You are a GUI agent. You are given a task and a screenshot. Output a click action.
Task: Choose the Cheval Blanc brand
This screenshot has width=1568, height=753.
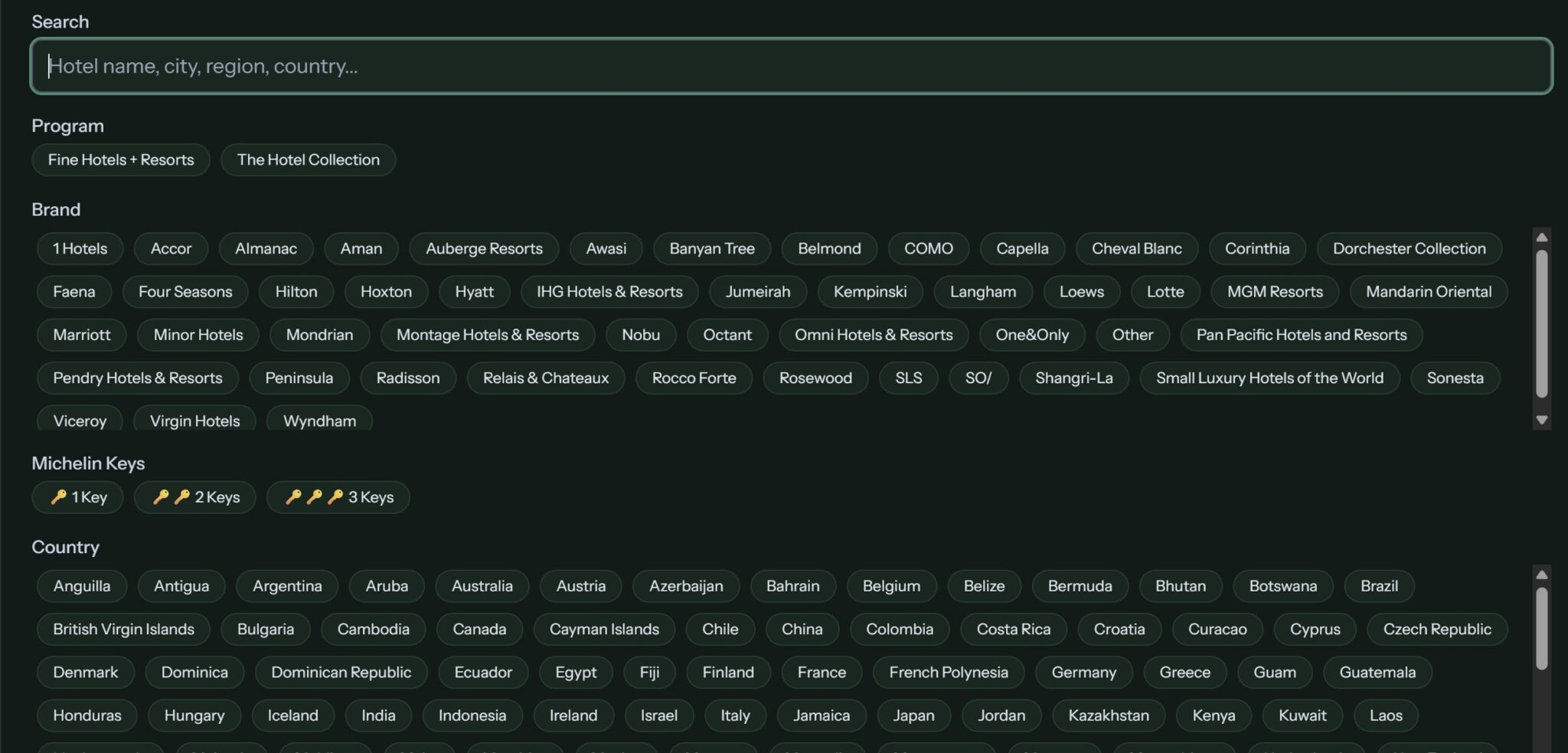(1137, 249)
